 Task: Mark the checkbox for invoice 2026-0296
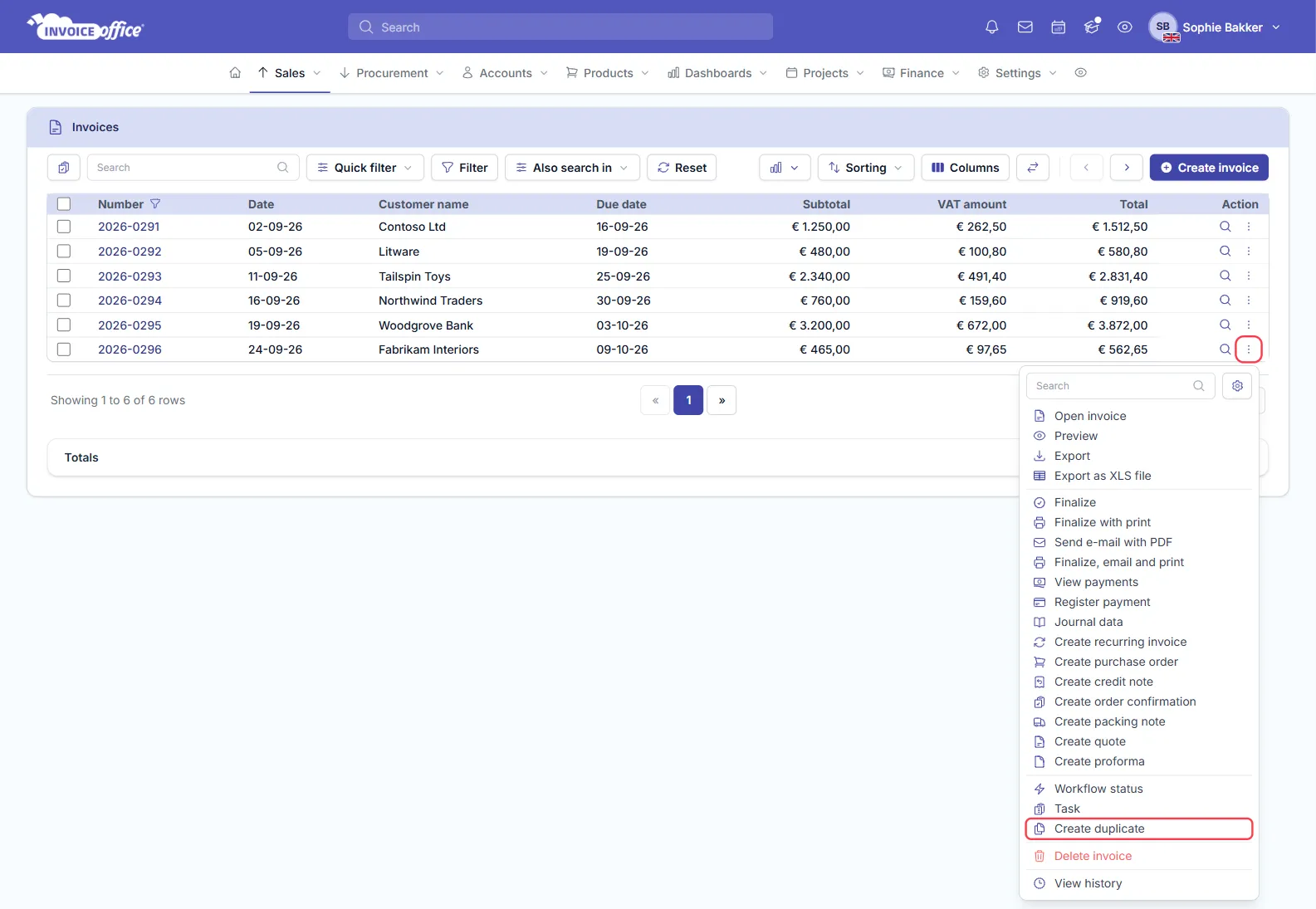point(64,349)
